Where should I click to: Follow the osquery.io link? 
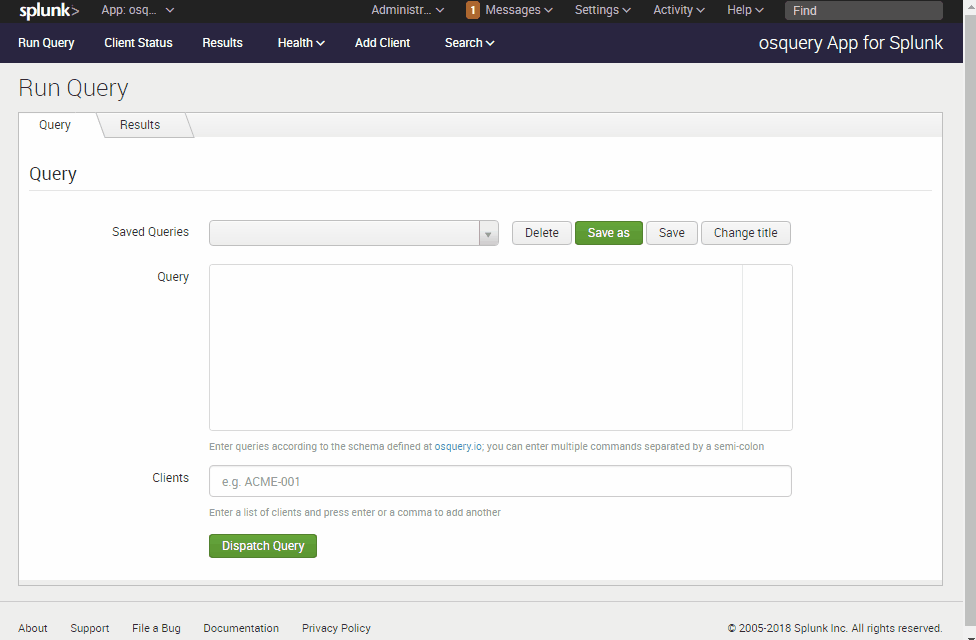point(458,446)
